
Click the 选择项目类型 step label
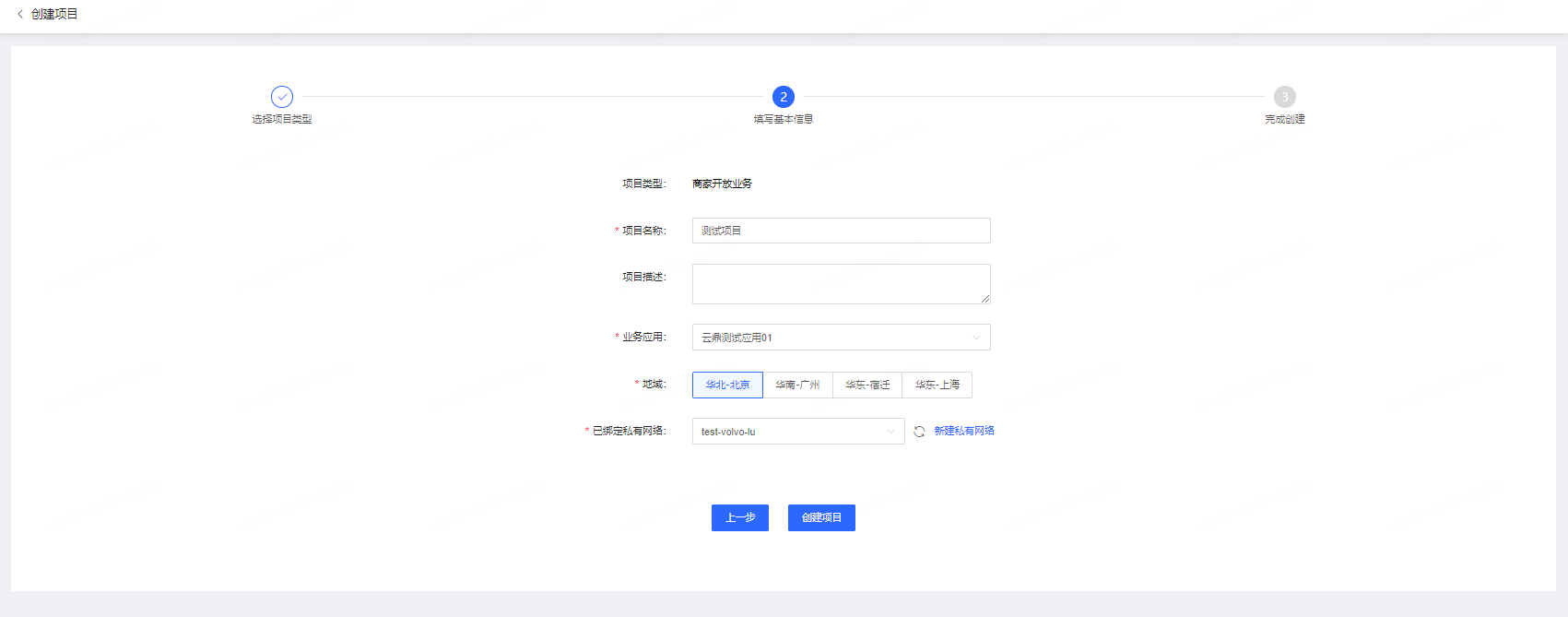pyautogui.click(x=282, y=119)
